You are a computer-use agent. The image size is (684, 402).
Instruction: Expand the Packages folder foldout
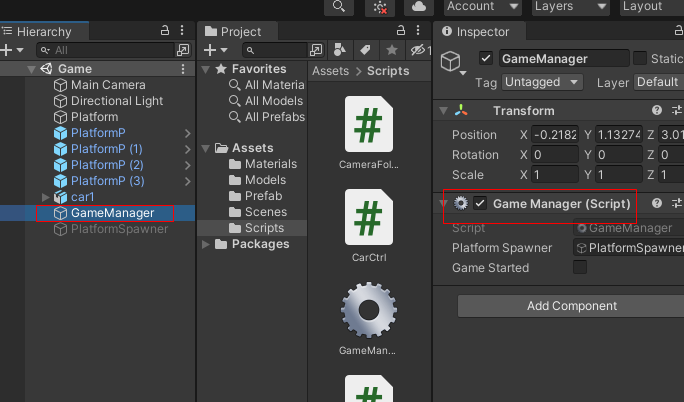(x=205, y=244)
